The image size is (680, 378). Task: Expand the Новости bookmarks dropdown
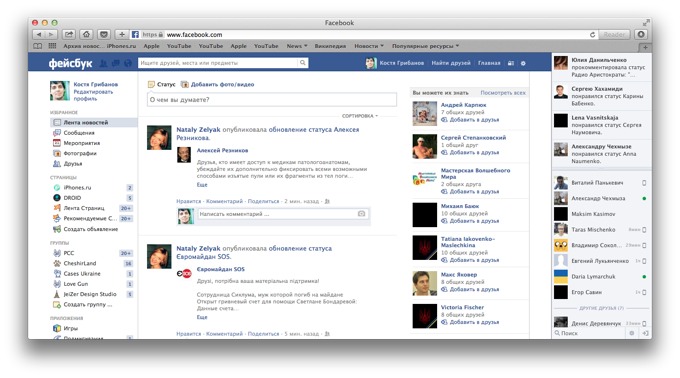(369, 46)
